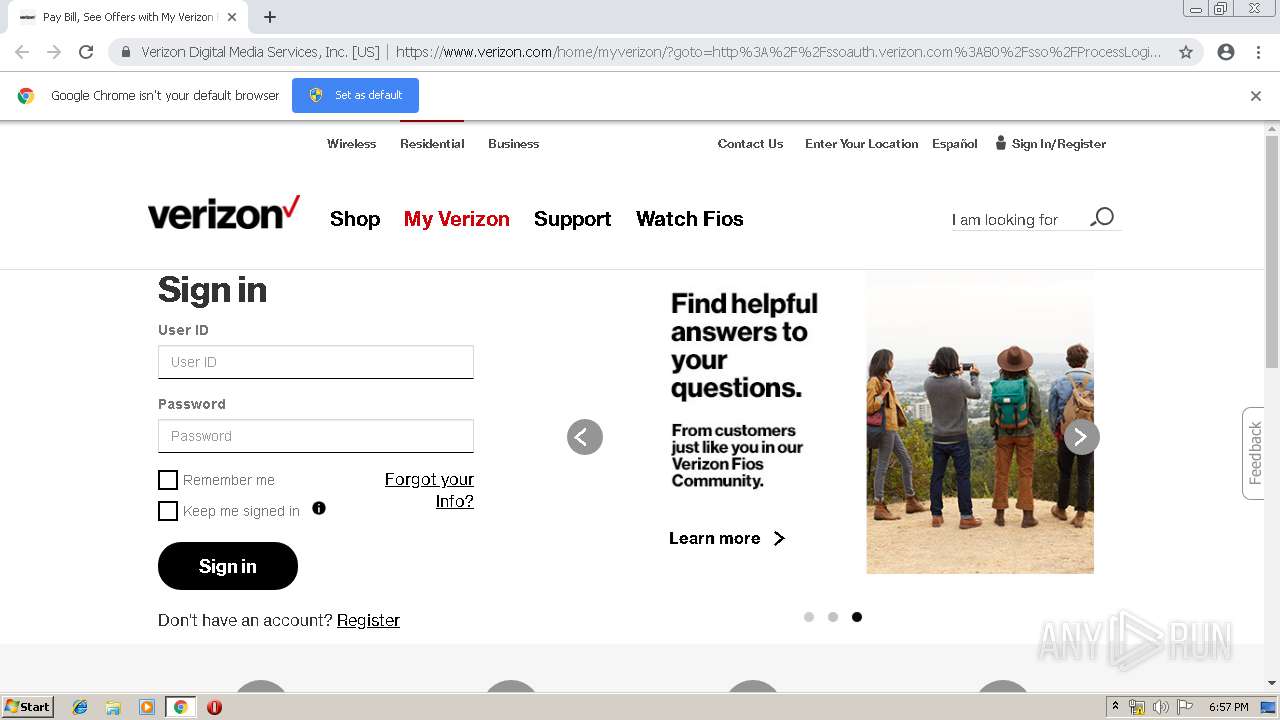
Task: Bookmark page with the star icon
Action: click(1186, 52)
